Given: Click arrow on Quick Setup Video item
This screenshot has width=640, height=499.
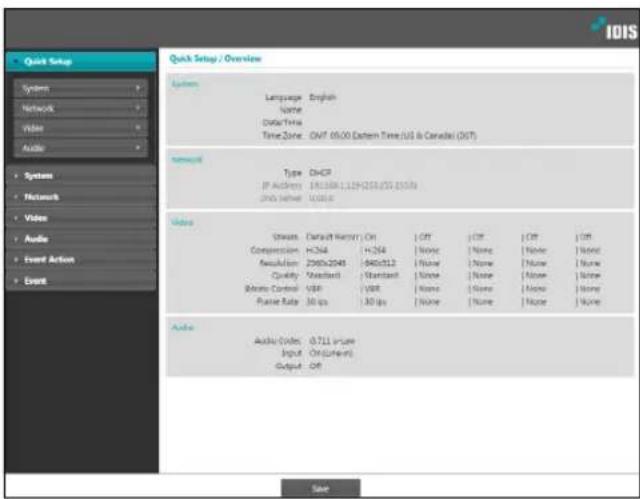Looking at the screenshot, I should pyautogui.click(x=138, y=128).
